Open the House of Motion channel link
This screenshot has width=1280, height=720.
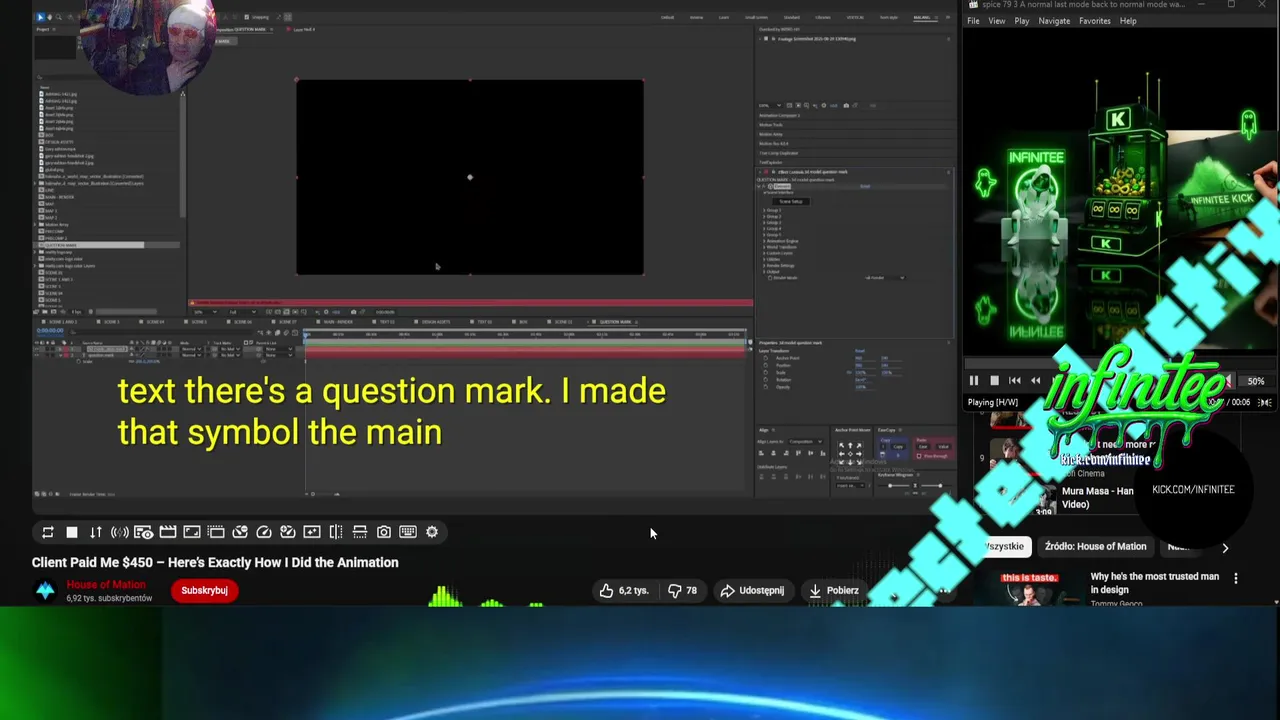point(106,585)
